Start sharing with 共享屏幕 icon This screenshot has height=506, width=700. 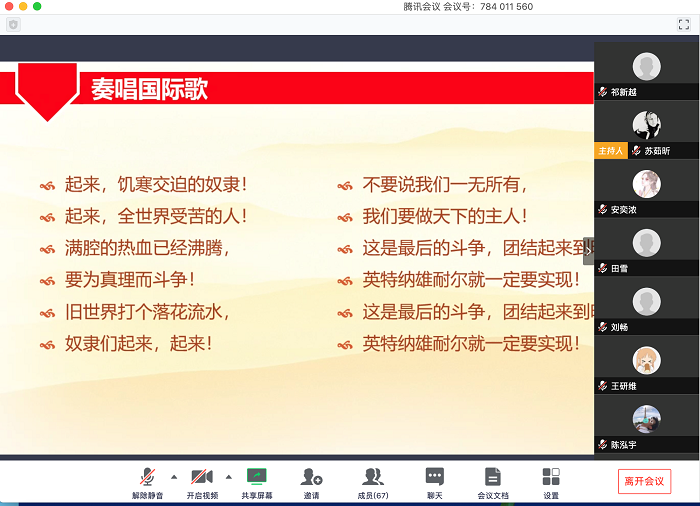tap(257, 477)
